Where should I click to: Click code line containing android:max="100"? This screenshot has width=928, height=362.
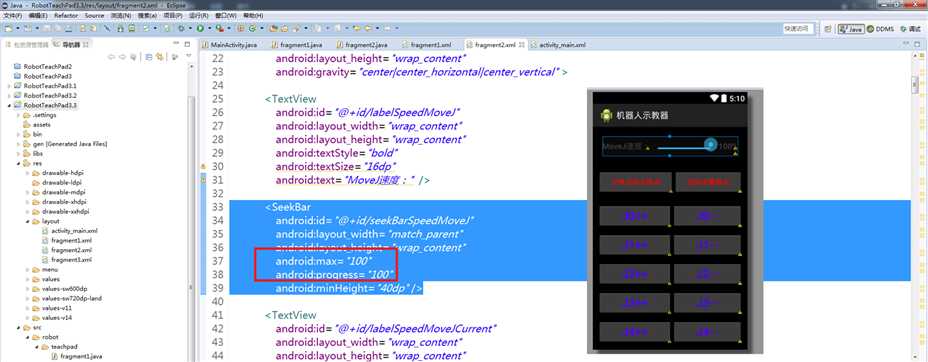(324, 261)
